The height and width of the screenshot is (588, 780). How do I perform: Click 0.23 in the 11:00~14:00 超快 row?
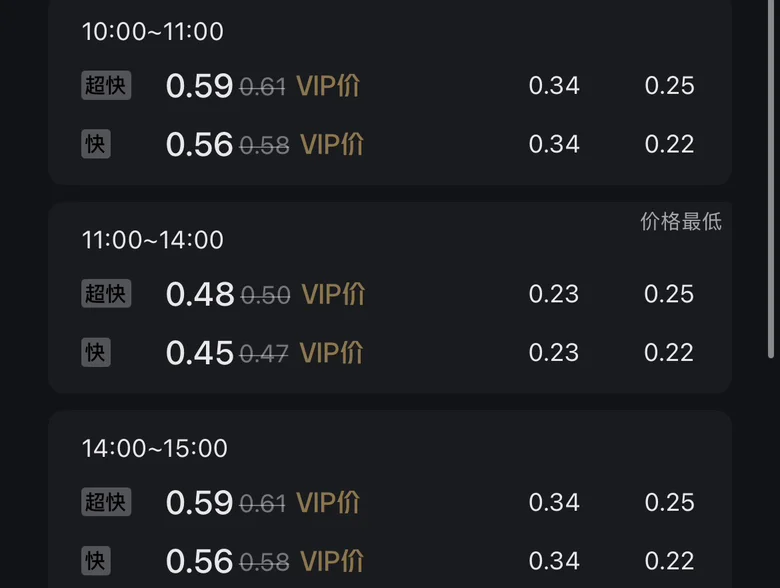click(x=554, y=294)
